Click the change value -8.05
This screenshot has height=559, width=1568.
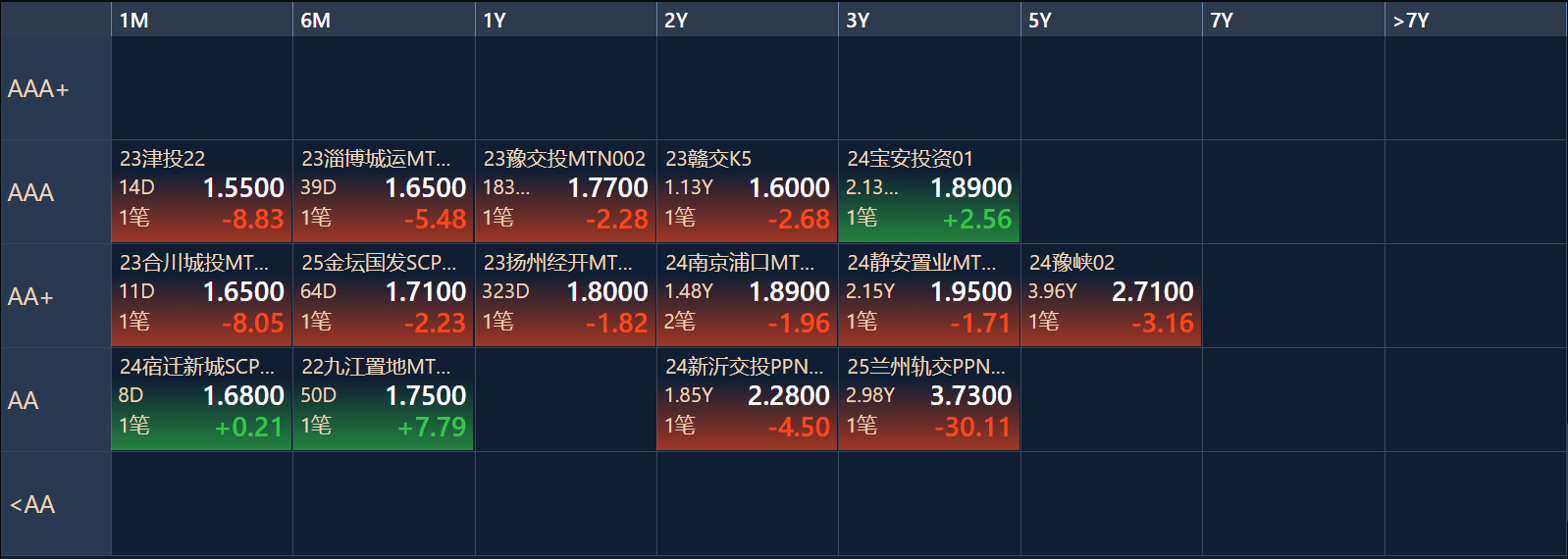[252, 324]
